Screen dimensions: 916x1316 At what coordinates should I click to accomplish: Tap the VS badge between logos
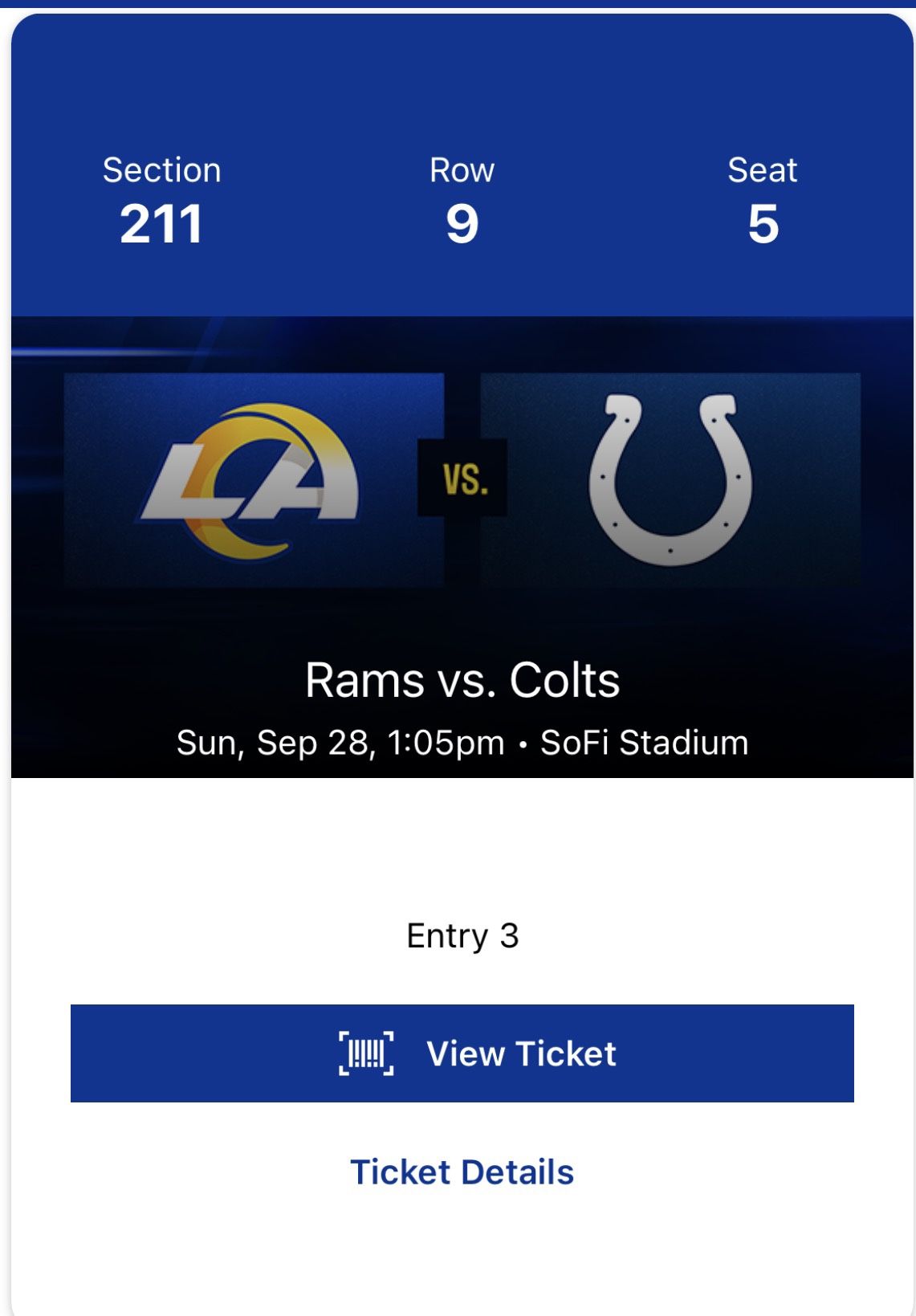pos(463,478)
